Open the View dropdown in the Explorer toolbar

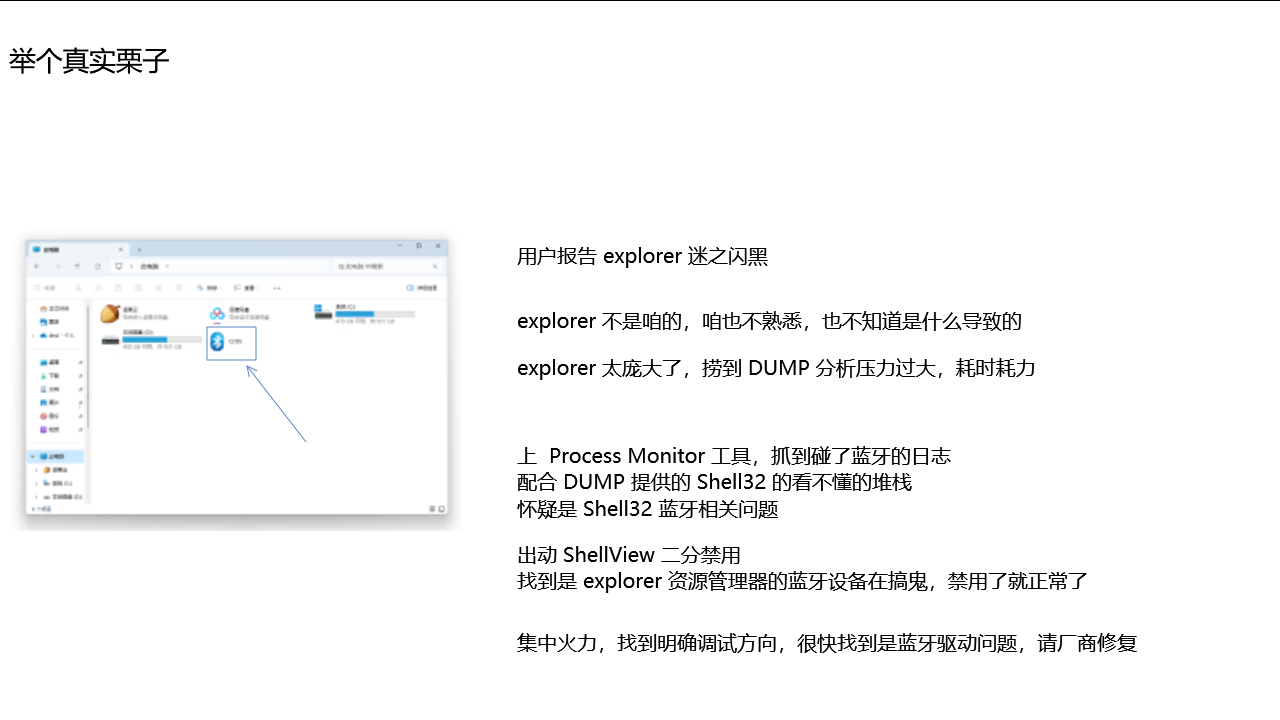[x=247, y=288]
